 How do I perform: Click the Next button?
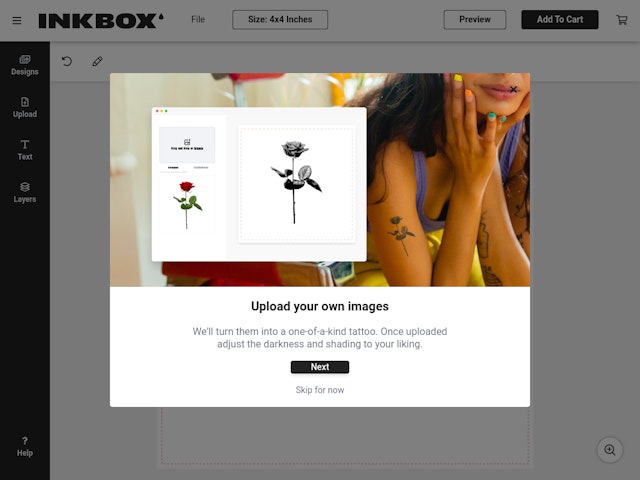[320, 367]
